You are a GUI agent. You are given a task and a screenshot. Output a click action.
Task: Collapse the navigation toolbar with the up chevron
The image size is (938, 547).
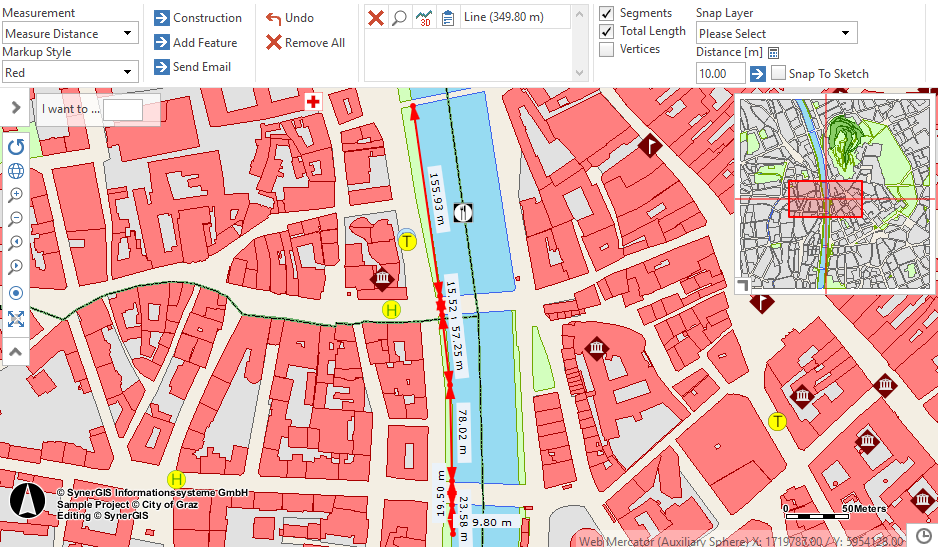(x=16, y=351)
